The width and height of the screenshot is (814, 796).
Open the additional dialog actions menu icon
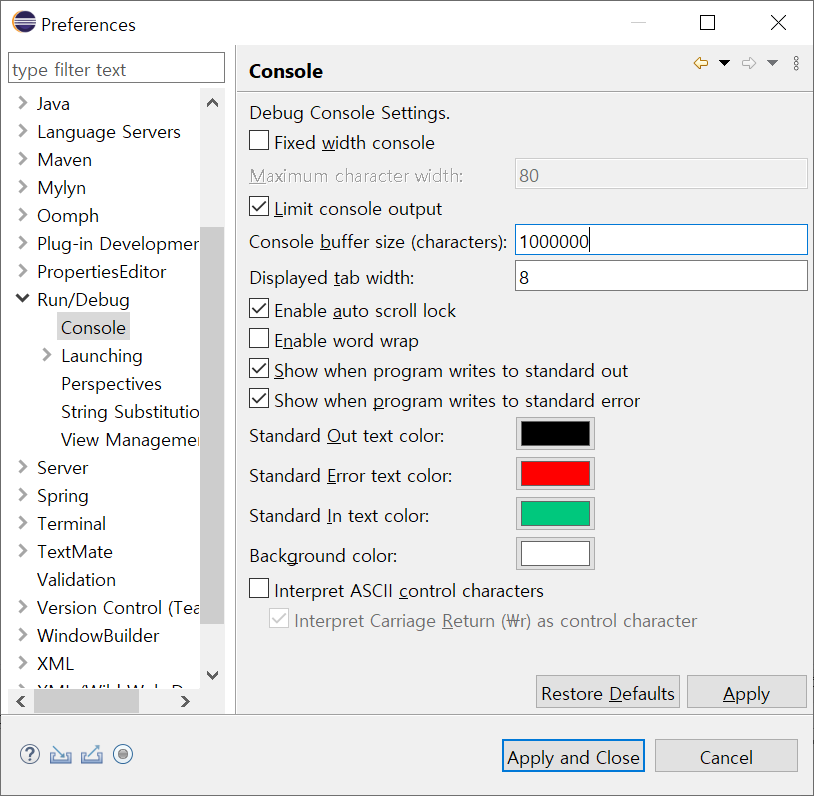coord(796,63)
